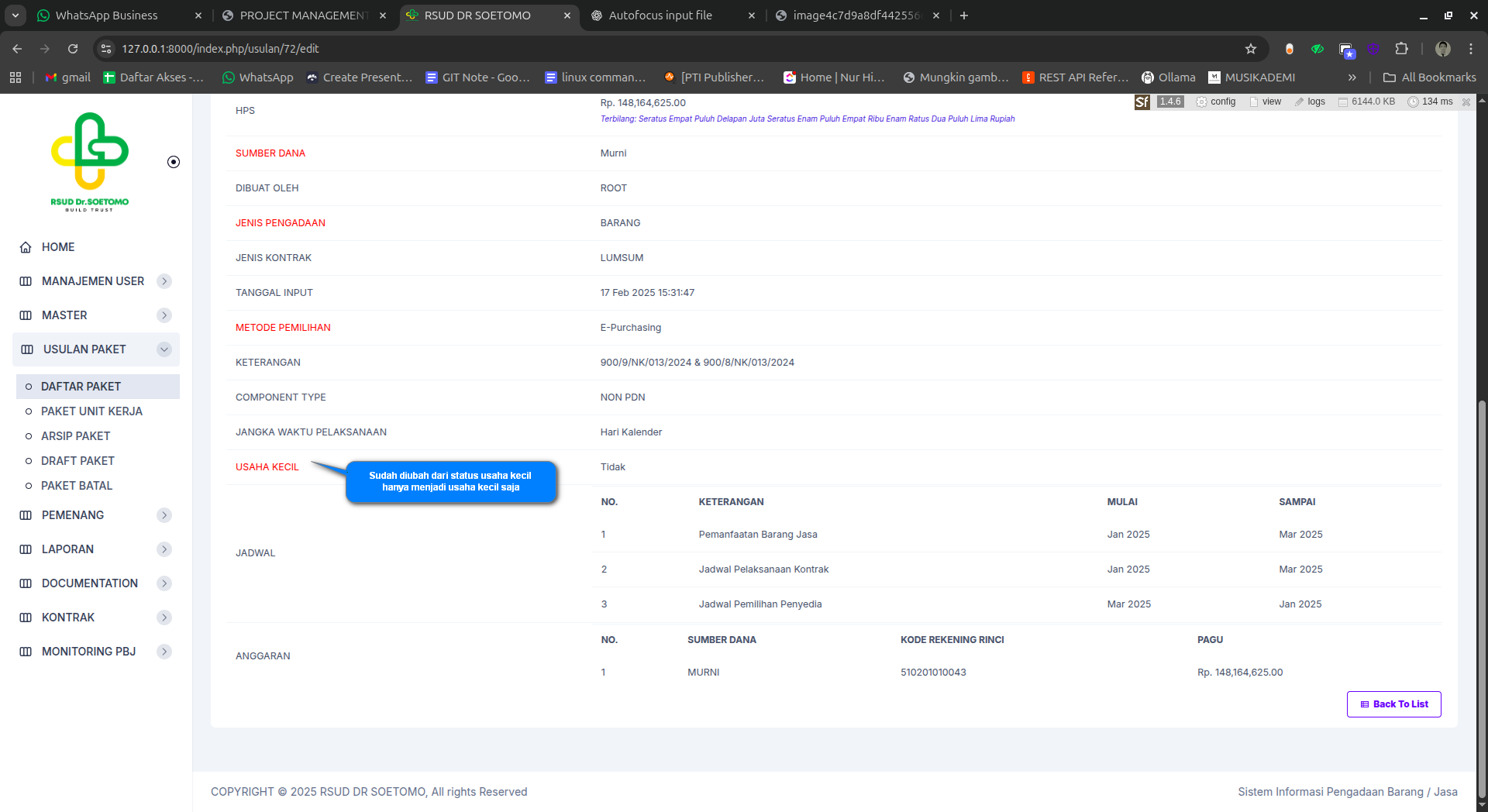Bookmark this page with the star icon
The height and width of the screenshot is (812, 1488).
[1250, 49]
